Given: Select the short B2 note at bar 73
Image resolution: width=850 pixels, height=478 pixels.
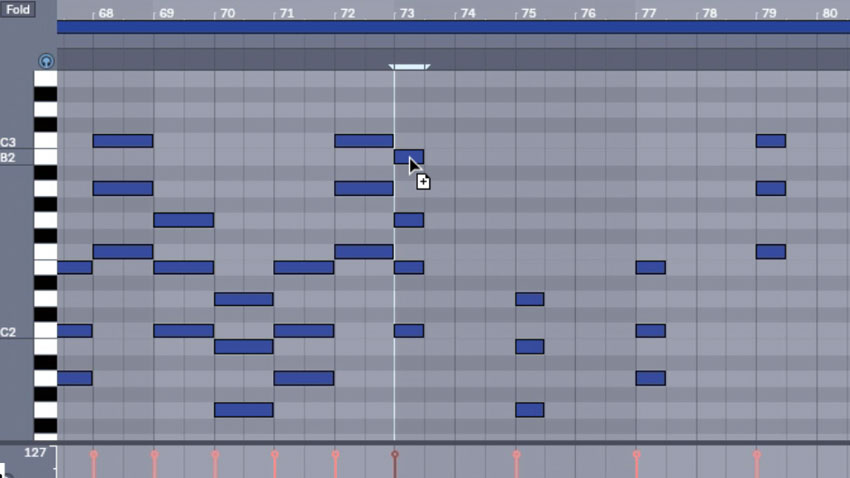Looking at the screenshot, I should (409, 157).
